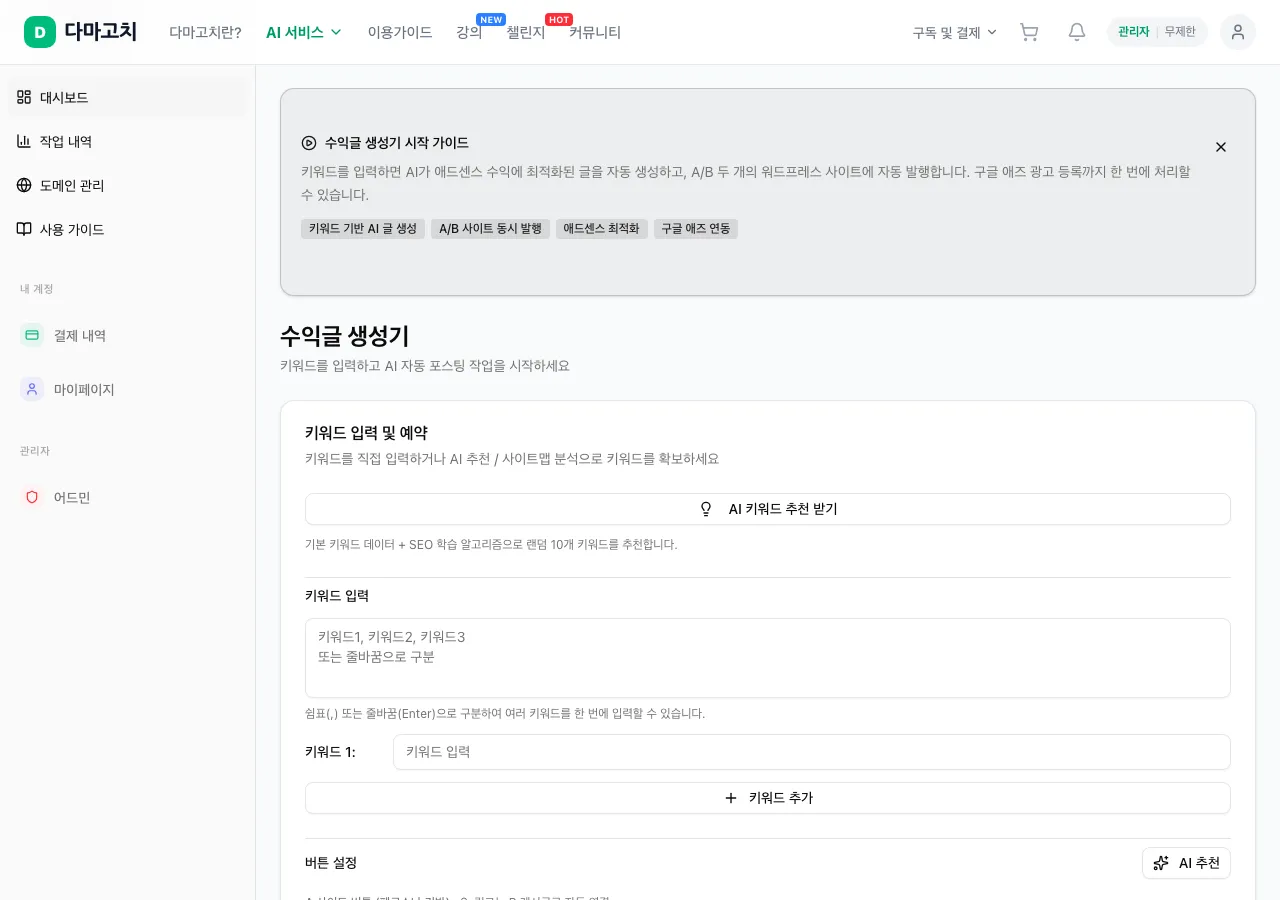Click the 애드센스 최적화 tag
1280x900 pixels.
coord(602,229)
